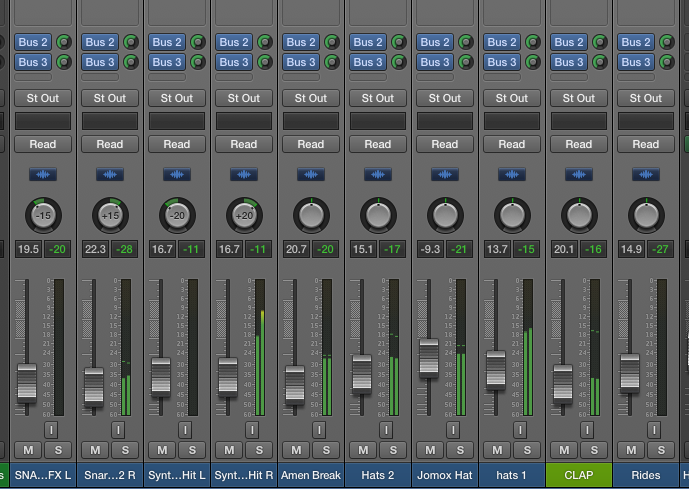The height and width of the screenshot is (489, 689).
Task: Click the waveform icon on Amen Break channel
Action: [x=311, y=174]
